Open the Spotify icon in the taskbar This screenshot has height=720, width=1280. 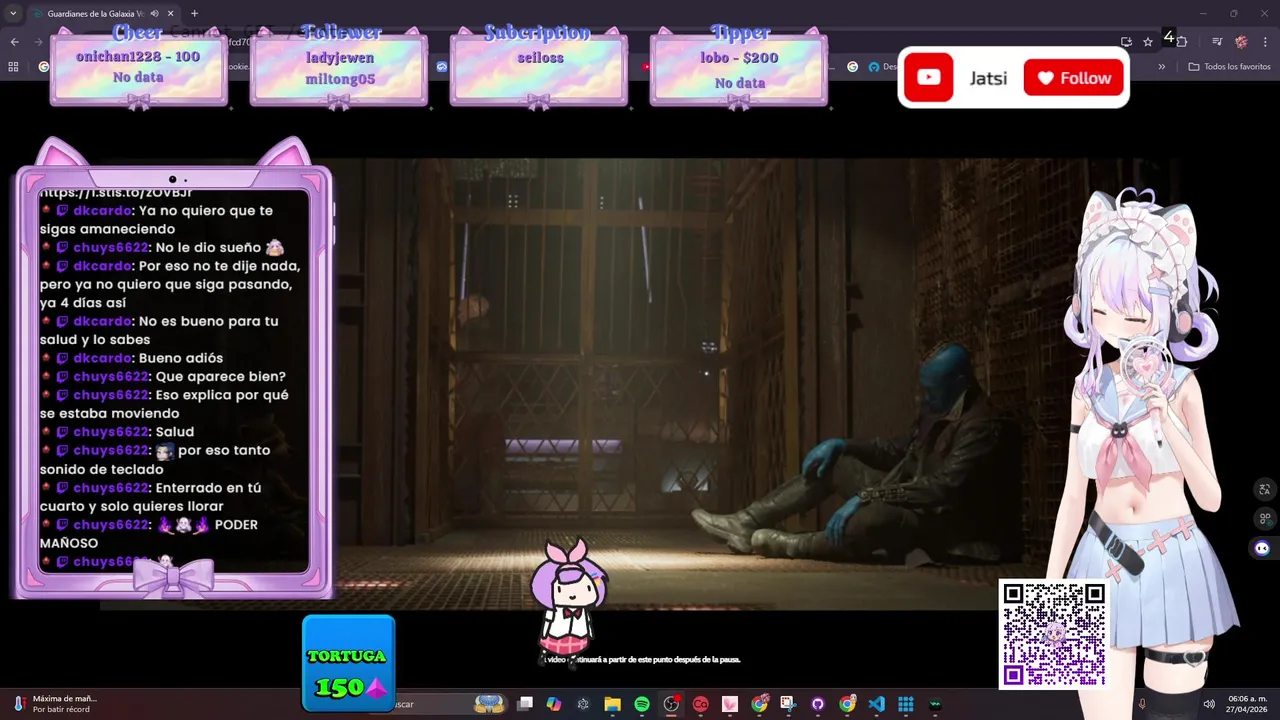[642, 704]
